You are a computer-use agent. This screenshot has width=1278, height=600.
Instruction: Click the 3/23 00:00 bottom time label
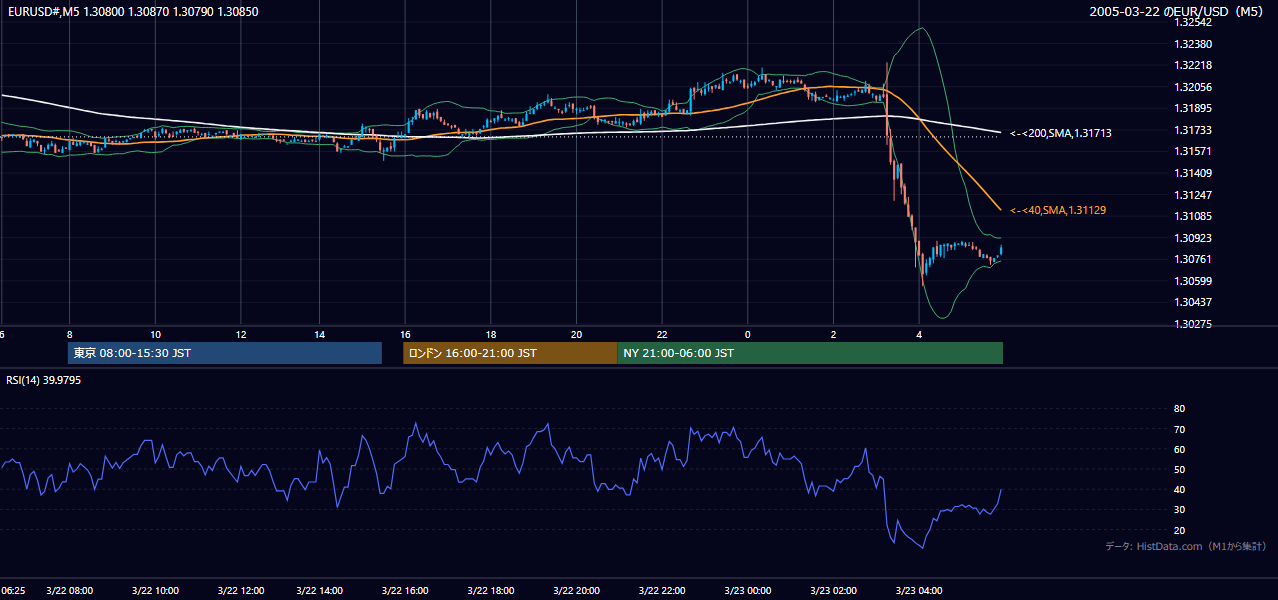tap(748, 591)
